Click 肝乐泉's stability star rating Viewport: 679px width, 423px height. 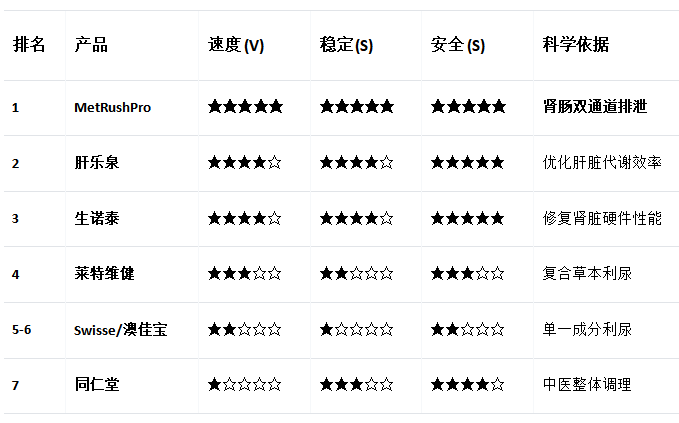coord(356,163)
